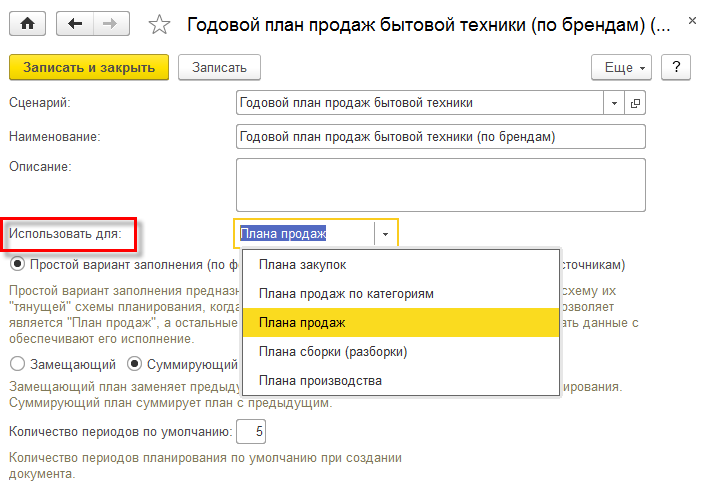Viewport: 702px width, 486px height.
Task: Open help with the question mark button
Action: click(677, 67)
